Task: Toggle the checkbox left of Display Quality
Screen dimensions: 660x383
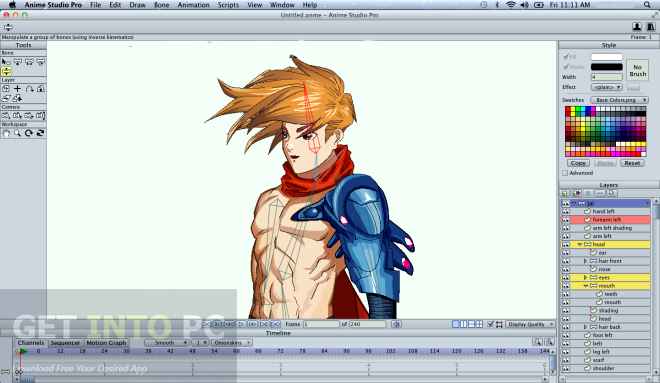Action: pyautogui.click(x=490, y=324)
